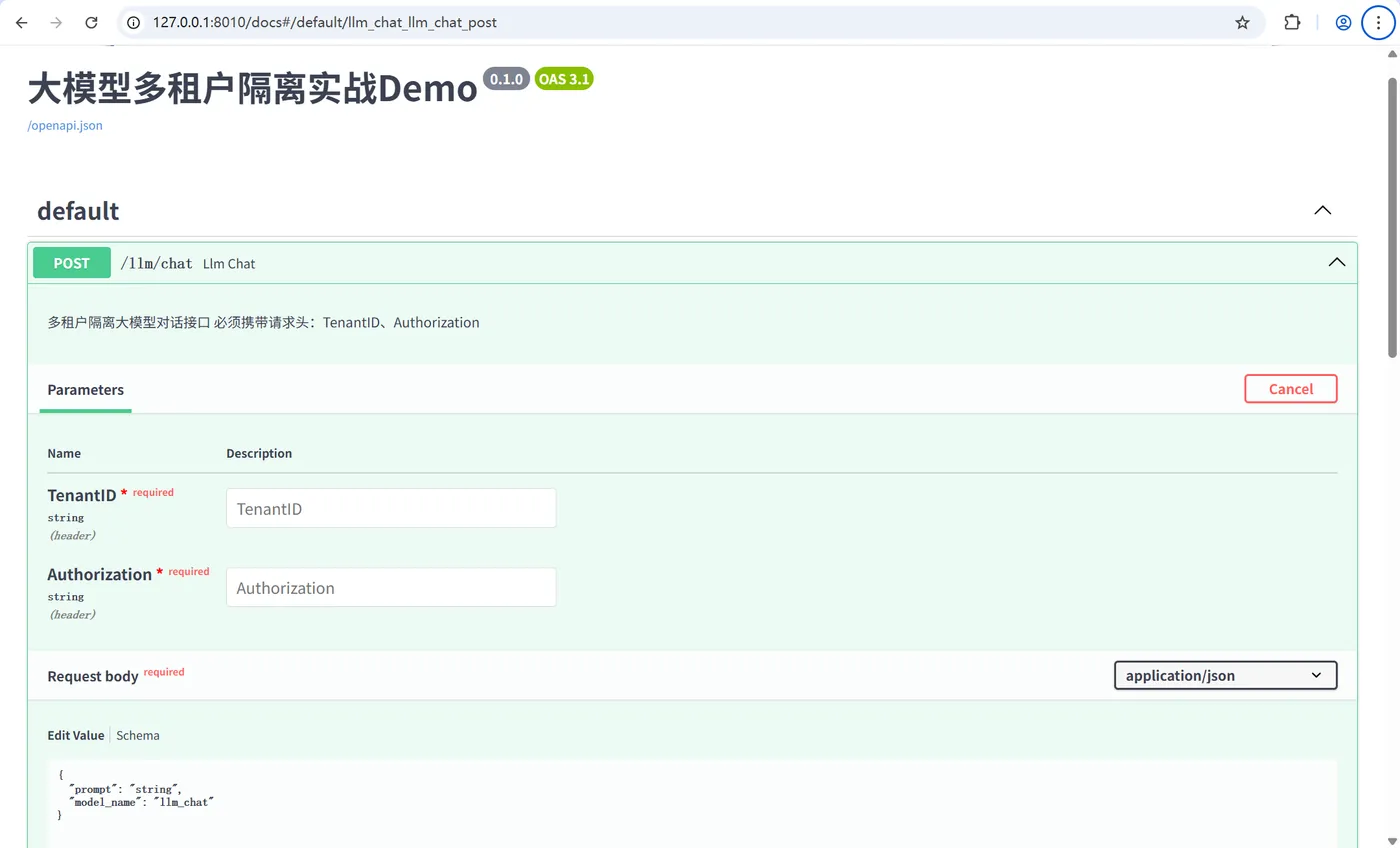This screenshot has width=1400, height=848.
Task: Click inside the request body JSON editor
Action: click(x=692, y=803)
